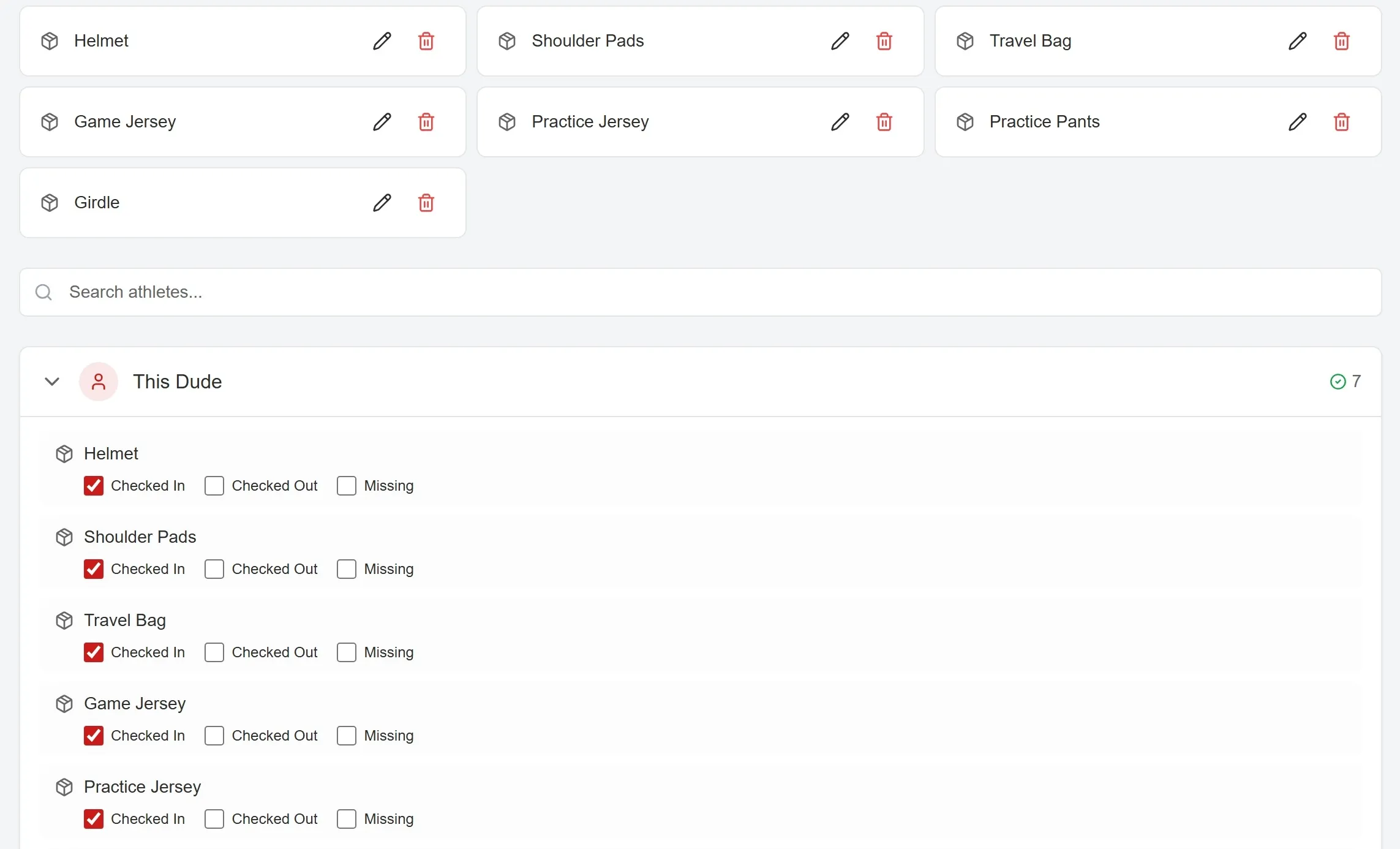The height and width of the screenshot is (849, 1400).
Task: Click the This Dude athlete avatar icon
Action: click(x=98, y=382)
